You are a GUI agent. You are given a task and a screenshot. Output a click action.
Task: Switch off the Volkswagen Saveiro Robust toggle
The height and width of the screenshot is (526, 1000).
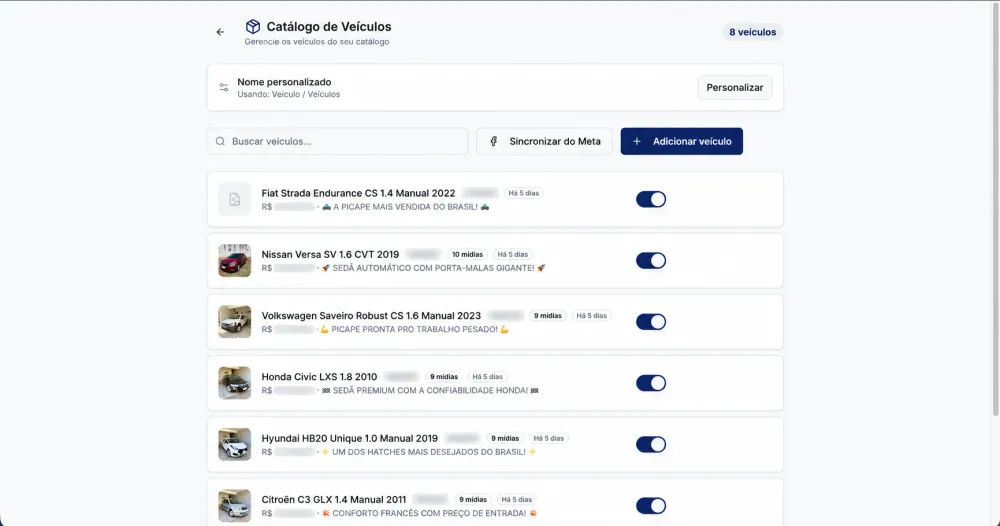(x=651, y=322)
